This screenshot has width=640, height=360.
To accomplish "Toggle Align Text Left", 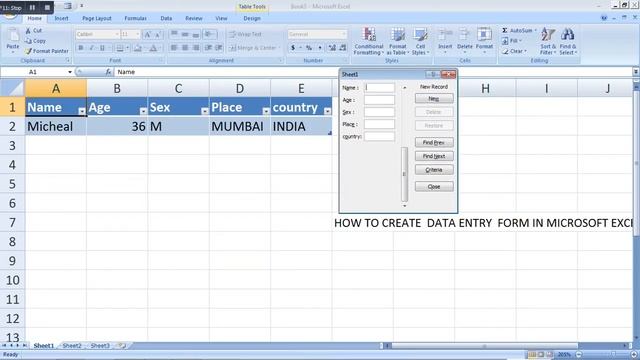I will pos(174,48).
